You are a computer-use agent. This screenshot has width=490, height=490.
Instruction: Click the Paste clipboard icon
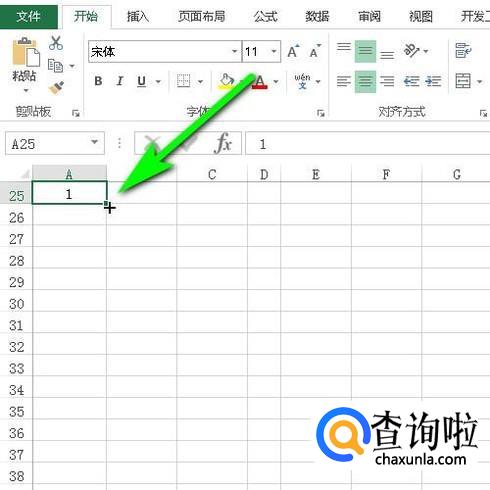[x=26, y=52]
